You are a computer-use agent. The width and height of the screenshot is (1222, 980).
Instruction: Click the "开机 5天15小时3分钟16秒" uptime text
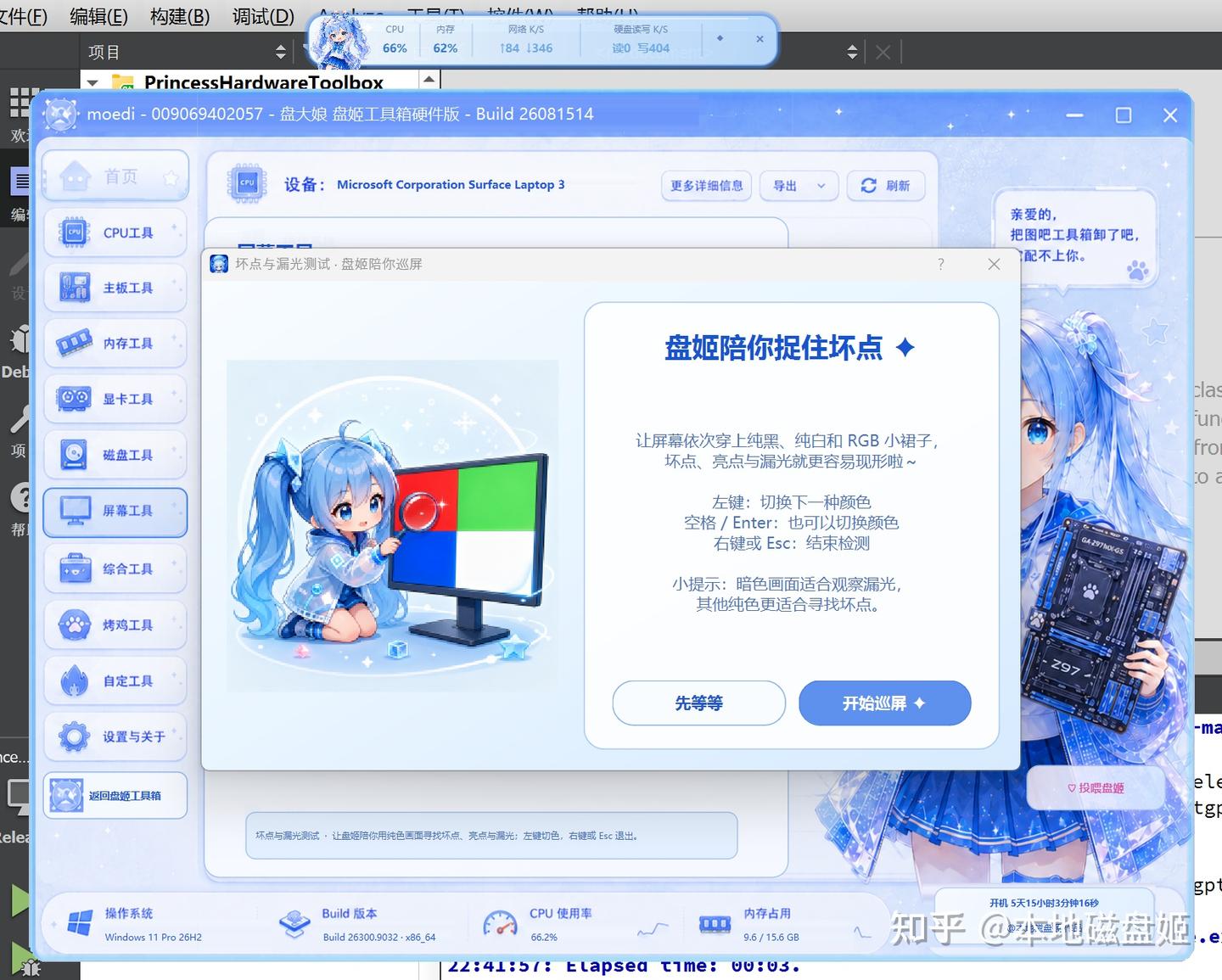tap(1044, 903)
